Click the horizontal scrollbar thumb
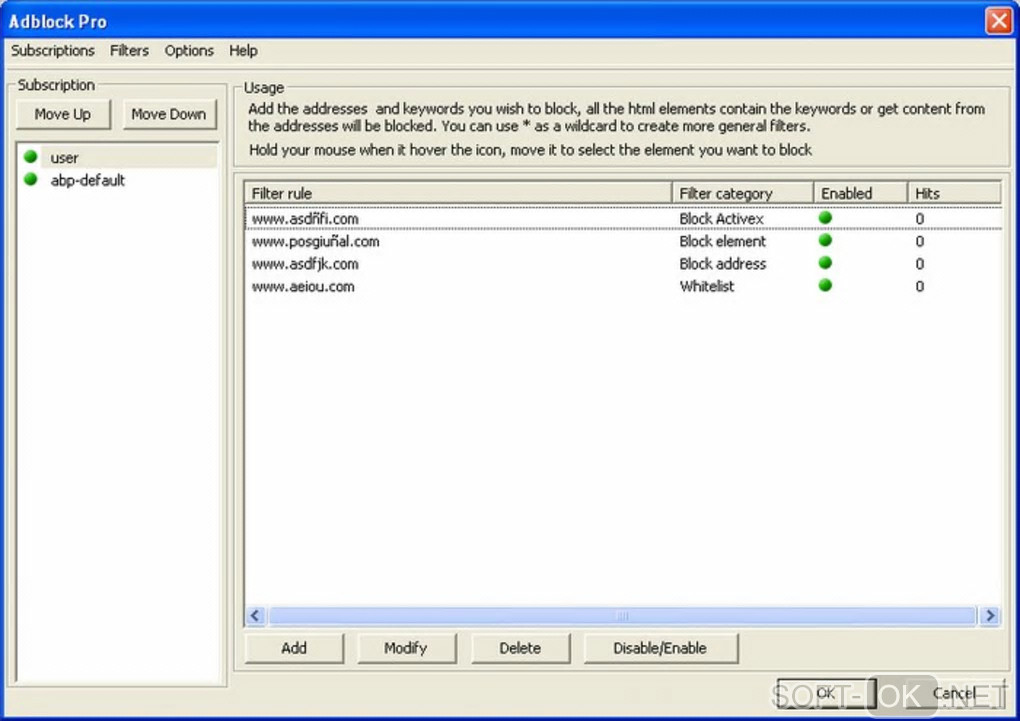The height and width of the screenshot is (721, 1020). point(623,616)
